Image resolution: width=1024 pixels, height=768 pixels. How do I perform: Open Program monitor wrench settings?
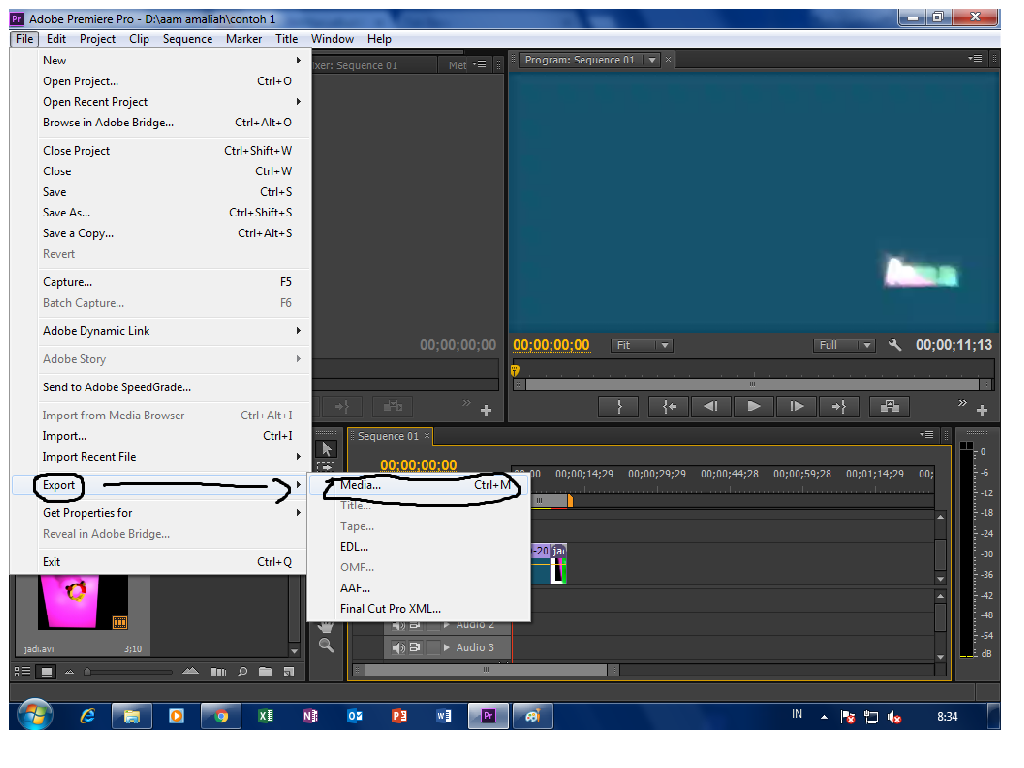(x=895, y=345)
